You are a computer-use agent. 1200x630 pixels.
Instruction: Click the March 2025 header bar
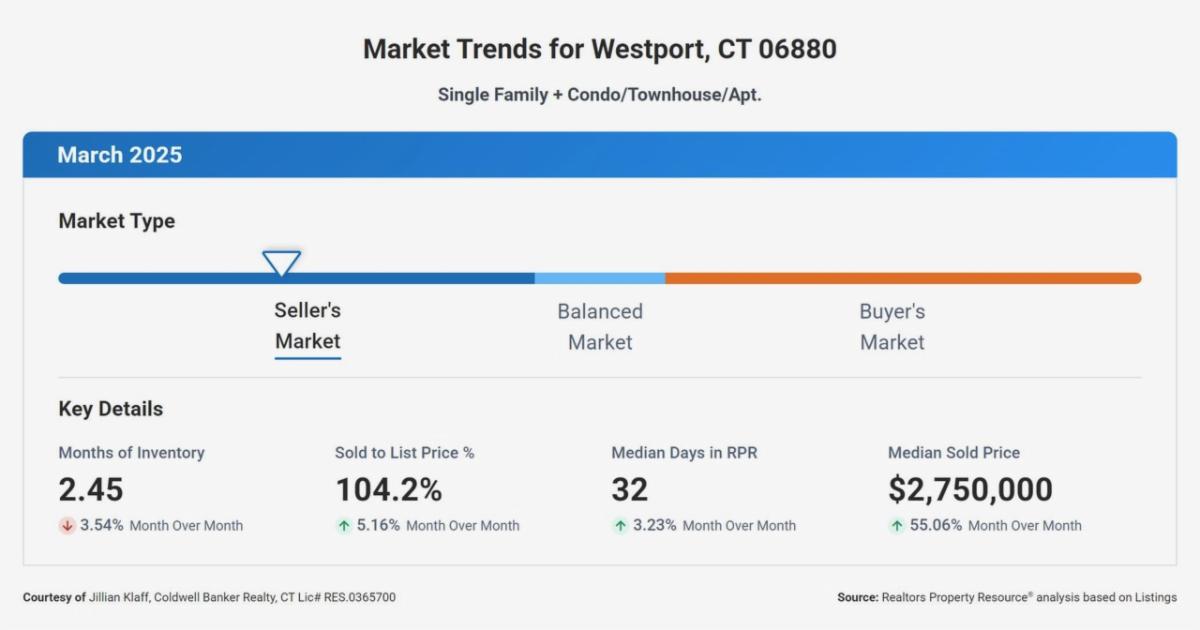pos(600,155)
